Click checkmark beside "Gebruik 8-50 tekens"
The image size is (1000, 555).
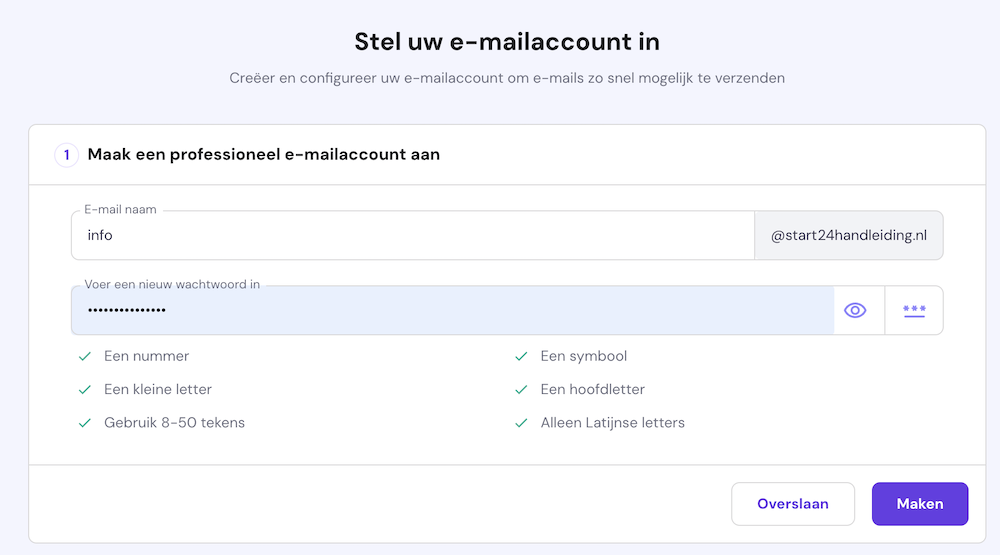pos(85,423)
